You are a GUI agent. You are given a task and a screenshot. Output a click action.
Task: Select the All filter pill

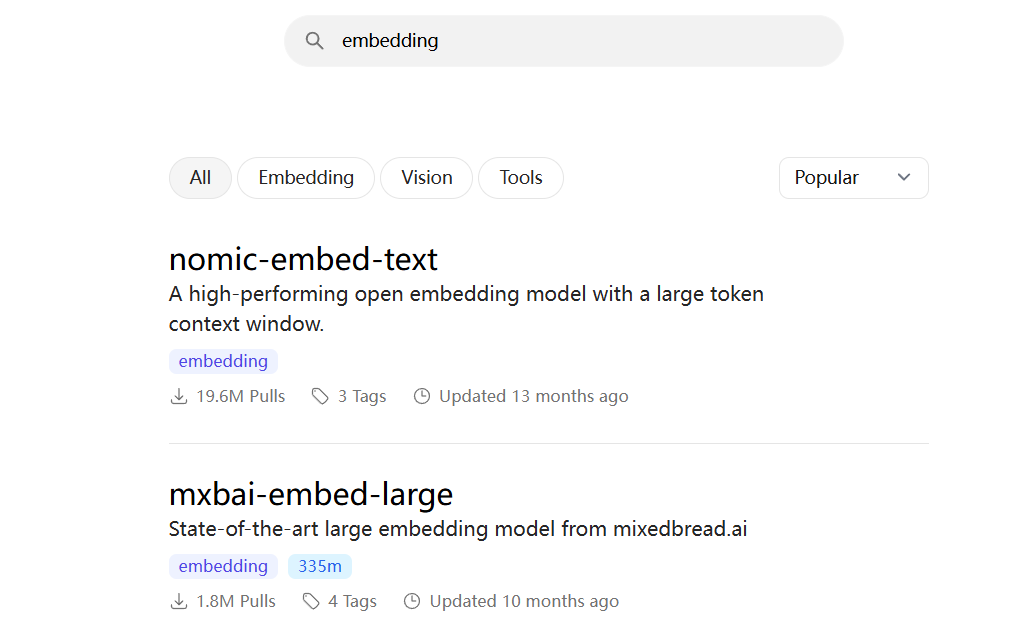click(200, 178)
